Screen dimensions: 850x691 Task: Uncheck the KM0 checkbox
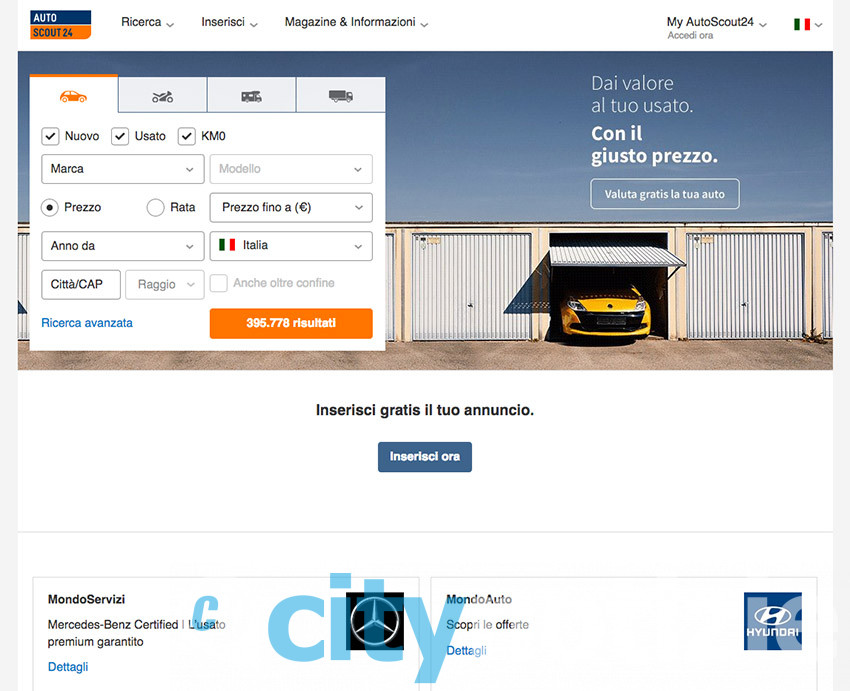pos(186,136)
